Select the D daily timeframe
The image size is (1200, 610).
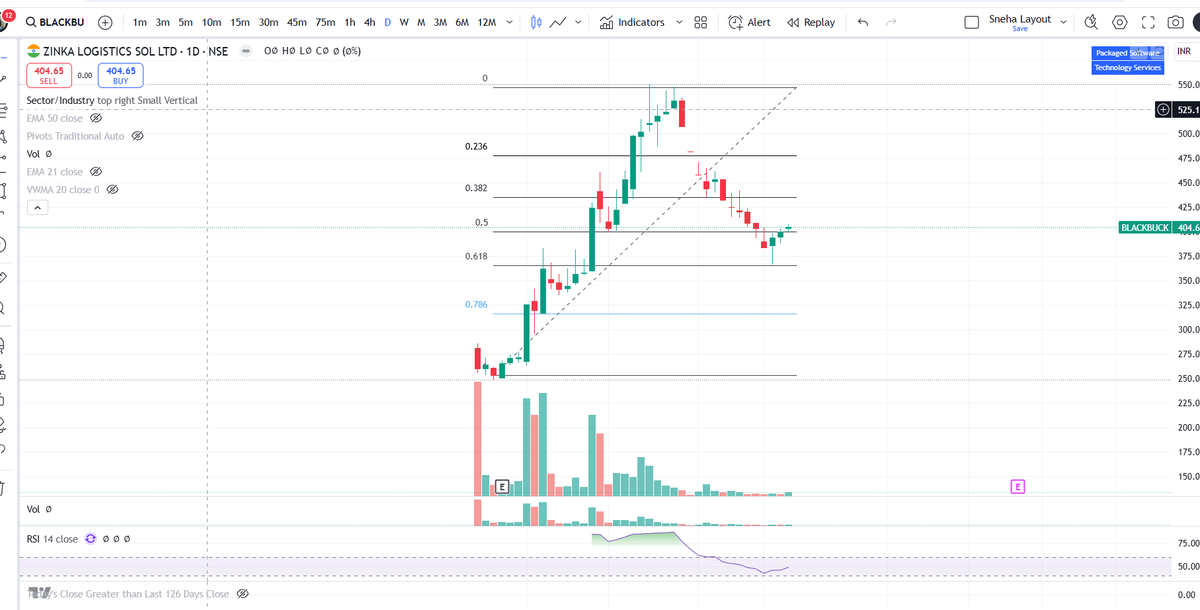pos(388,22)
